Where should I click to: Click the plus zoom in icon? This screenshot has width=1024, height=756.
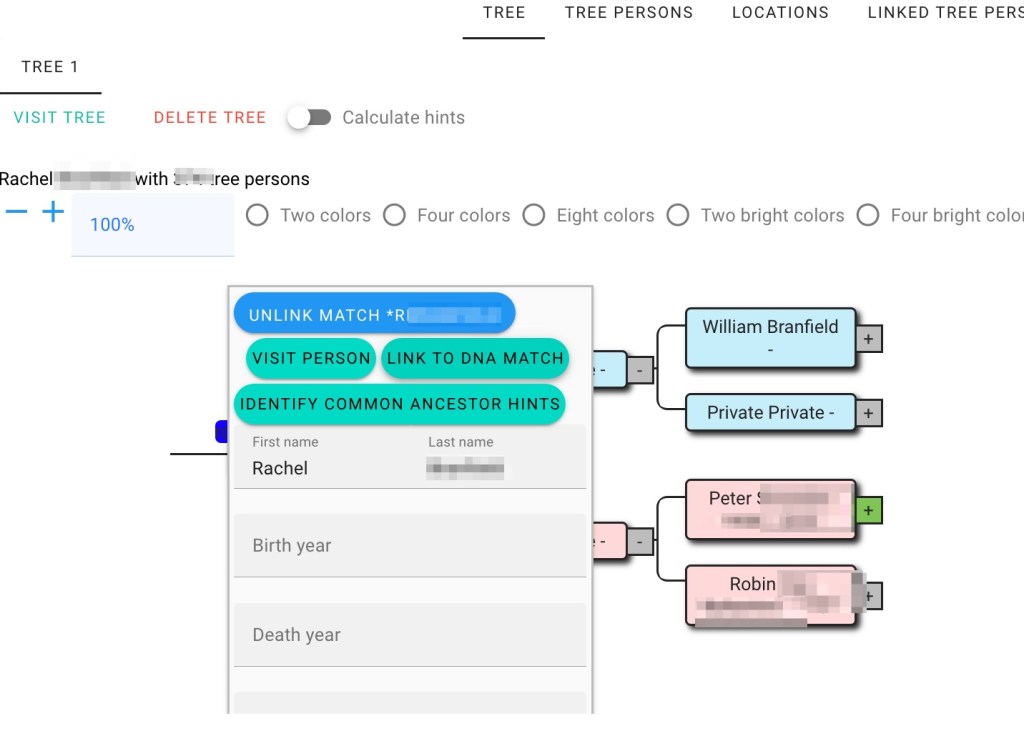pyautogui.click(x=53, y=212)
